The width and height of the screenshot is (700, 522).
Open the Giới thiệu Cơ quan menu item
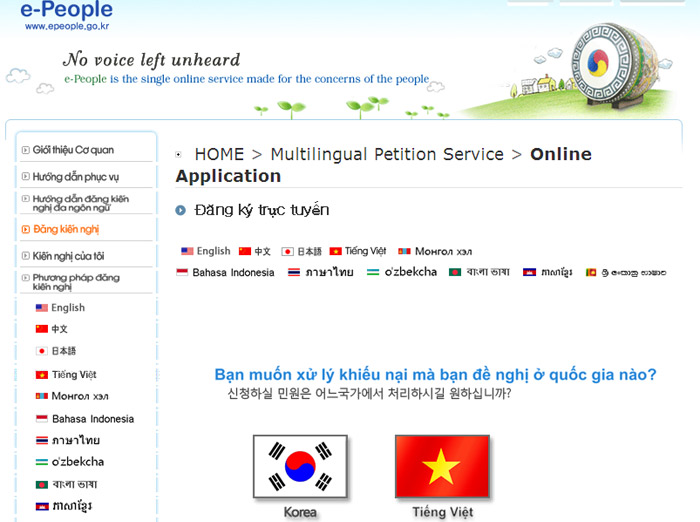(73, 150)
